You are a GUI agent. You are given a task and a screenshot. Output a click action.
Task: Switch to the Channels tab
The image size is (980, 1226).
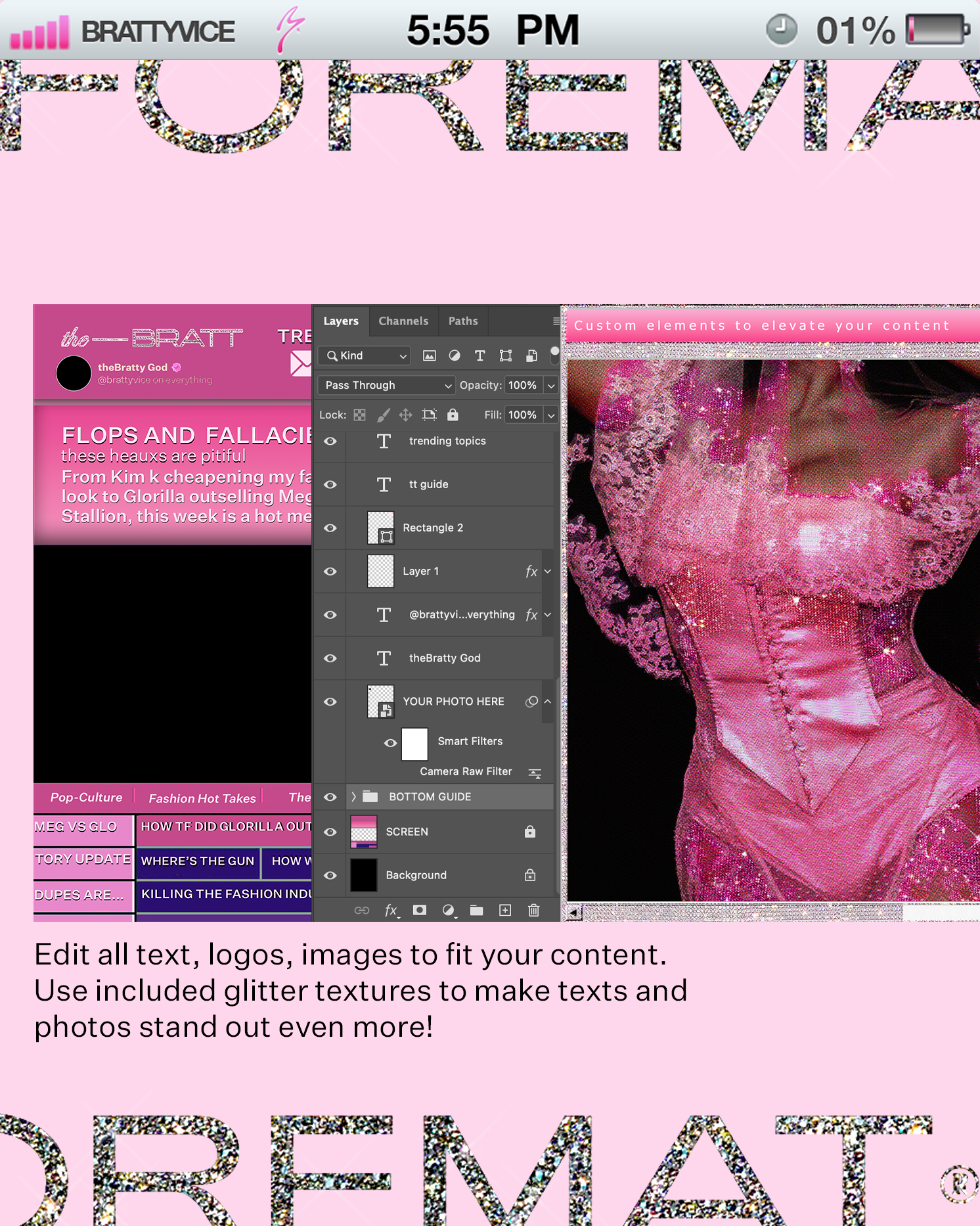(x=403, y=321)
